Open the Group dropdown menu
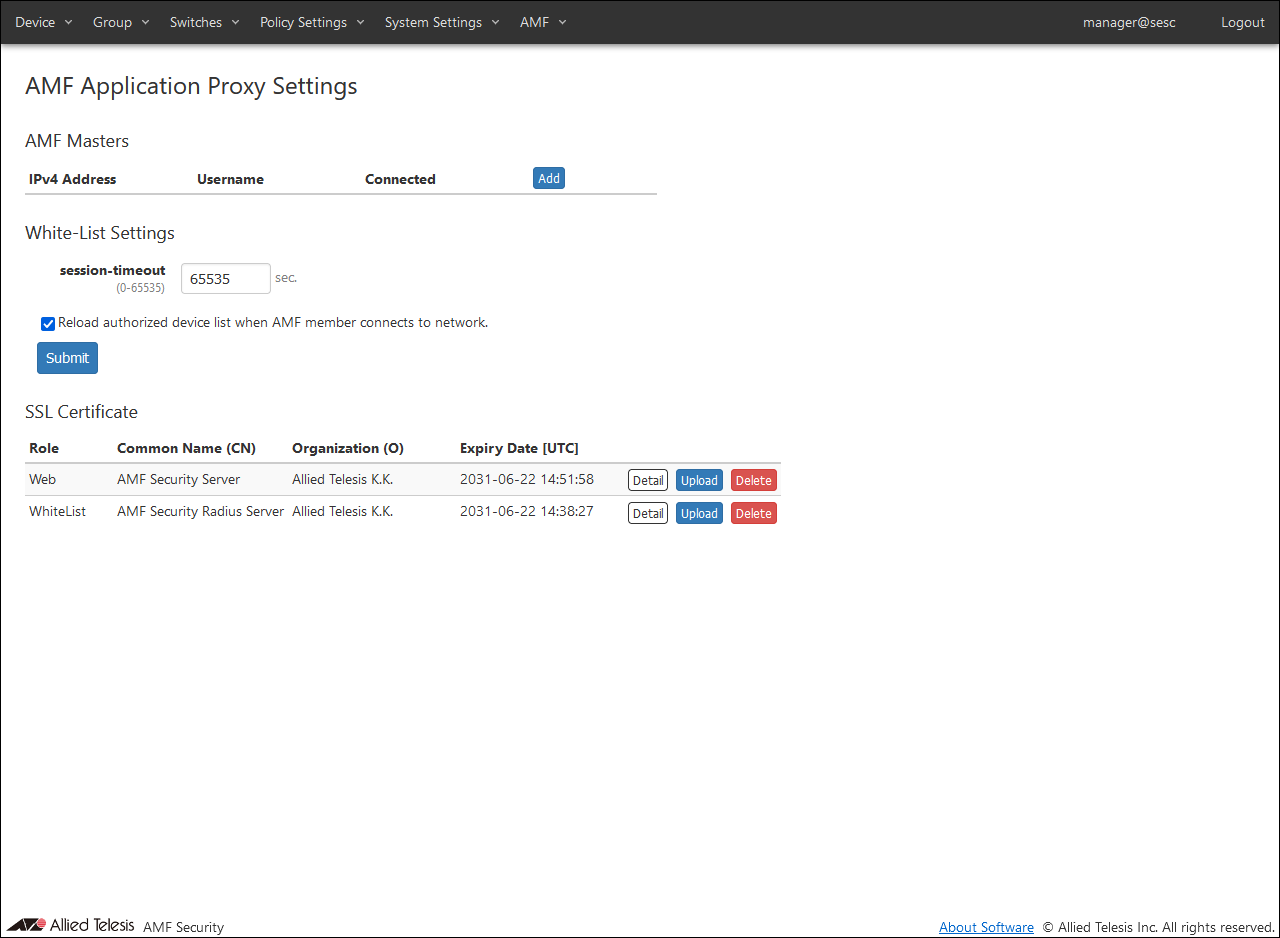The image size is (1280, 938). coord(120,22)
